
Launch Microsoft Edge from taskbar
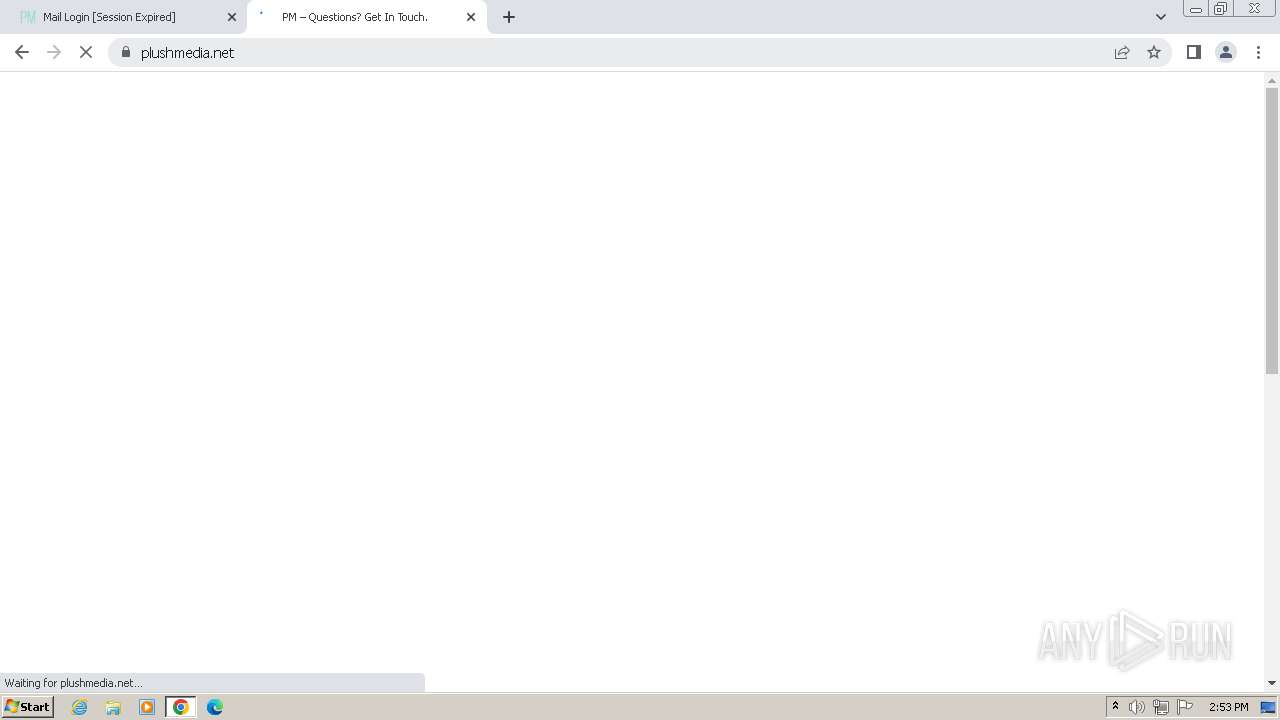pos(215,707)
